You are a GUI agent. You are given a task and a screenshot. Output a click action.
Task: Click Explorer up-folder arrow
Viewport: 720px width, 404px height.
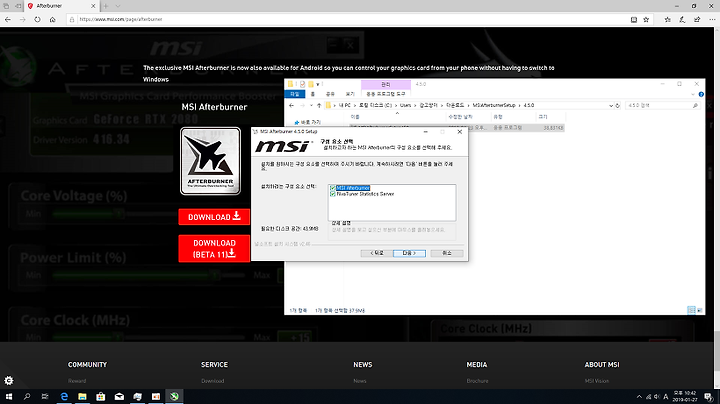(x=319, y=106)
